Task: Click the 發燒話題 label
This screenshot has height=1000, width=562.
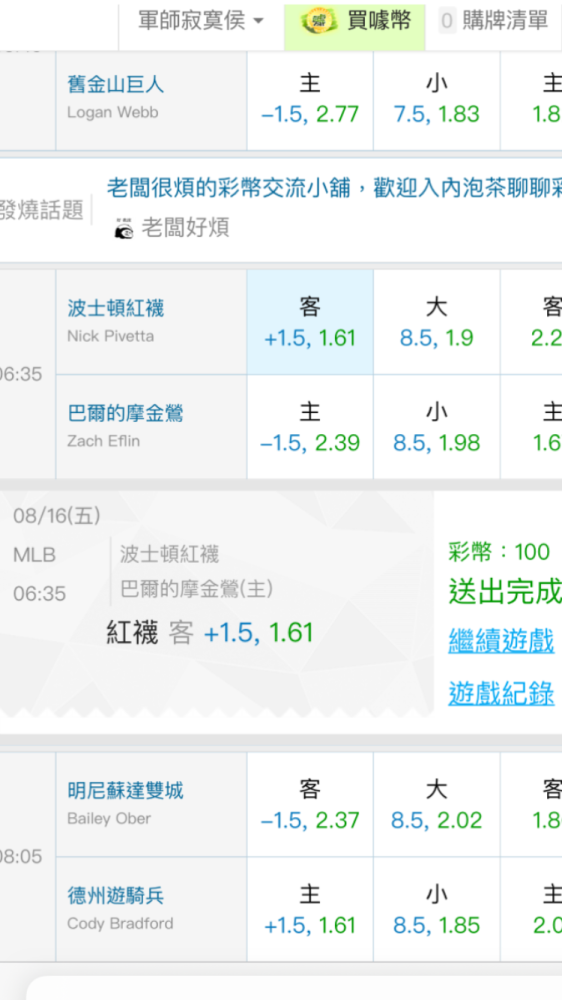Action: click(x=42, y=209)
